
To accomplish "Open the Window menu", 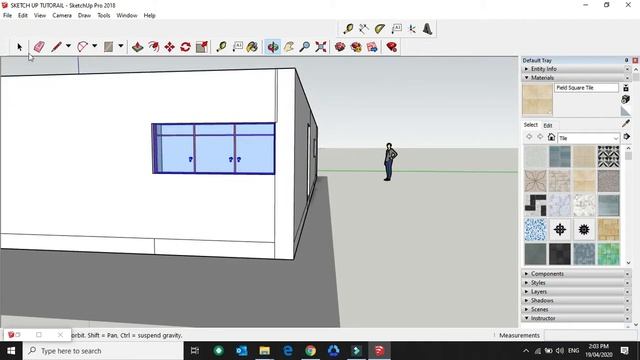I will click(x=127, y=16).
